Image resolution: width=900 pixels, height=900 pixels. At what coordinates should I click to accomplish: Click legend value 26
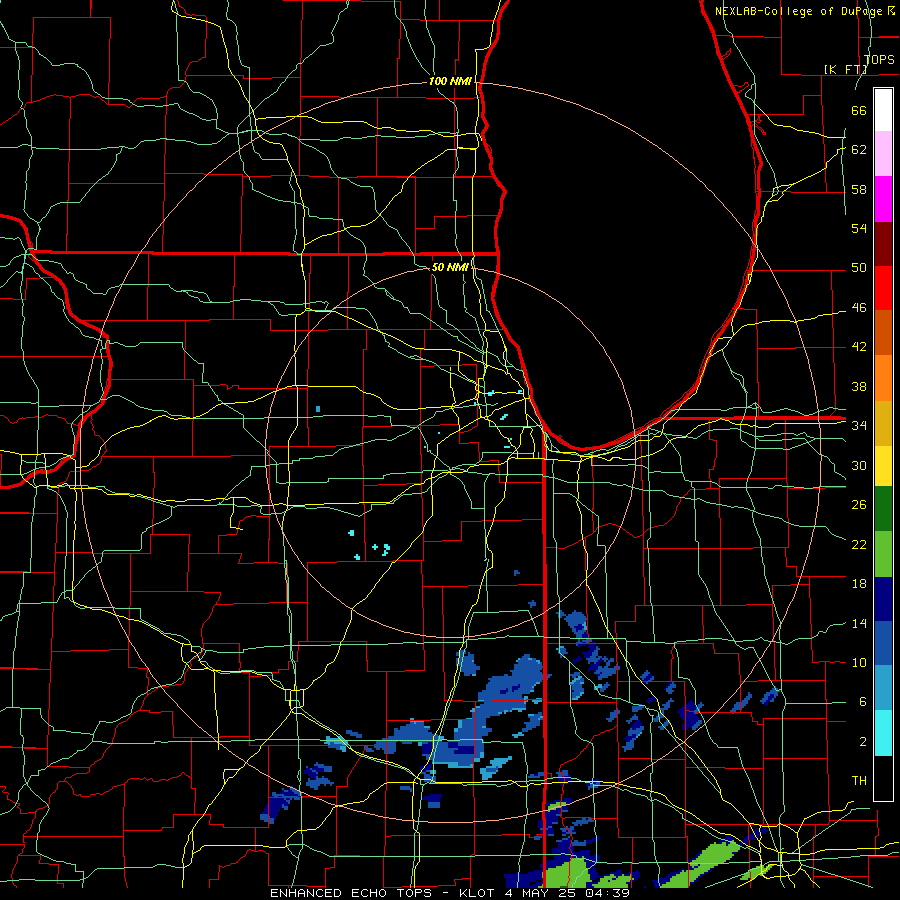(x=859, y=505)
